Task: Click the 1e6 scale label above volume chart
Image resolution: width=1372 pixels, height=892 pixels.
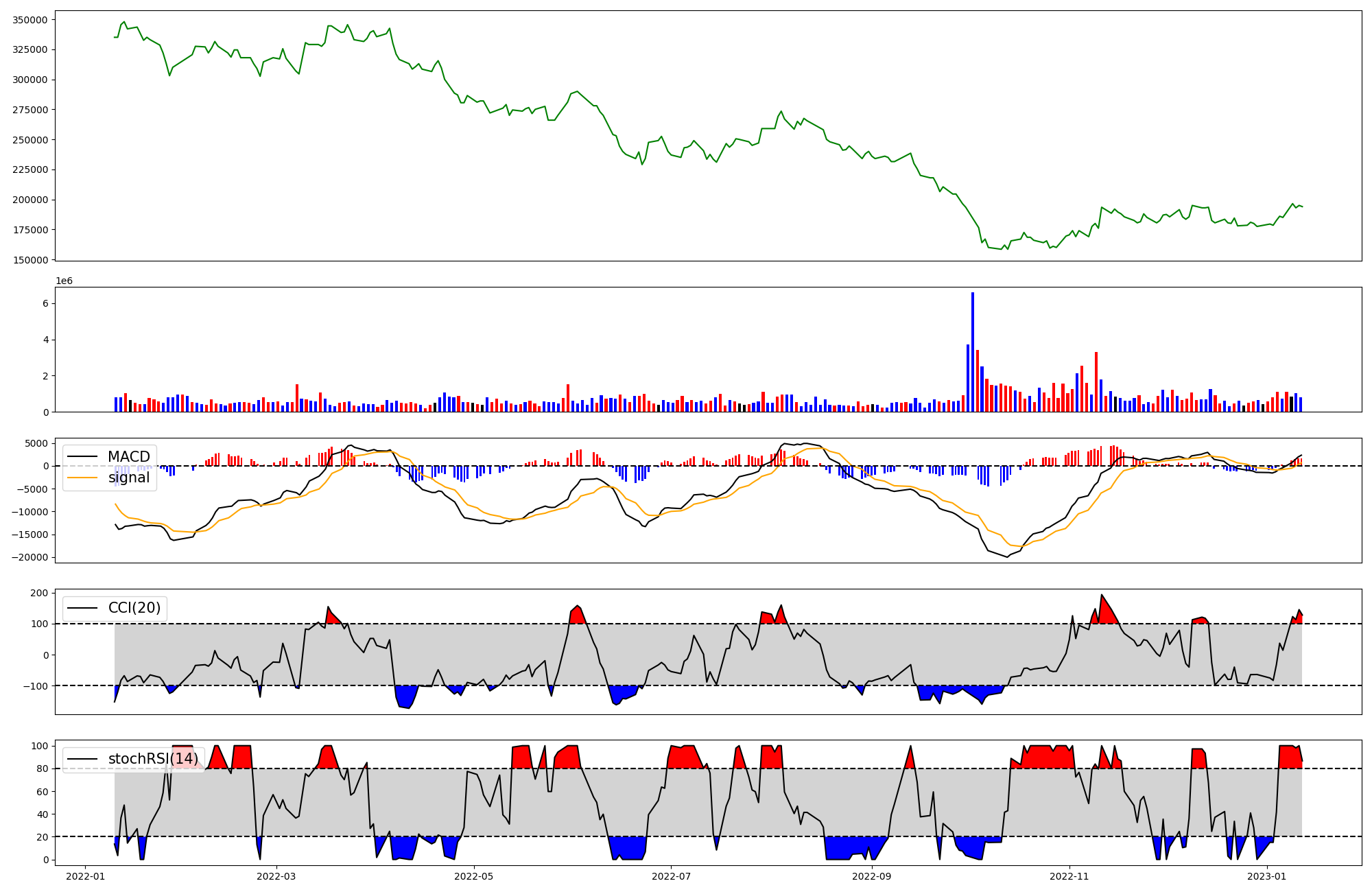Action: [64, 281]
